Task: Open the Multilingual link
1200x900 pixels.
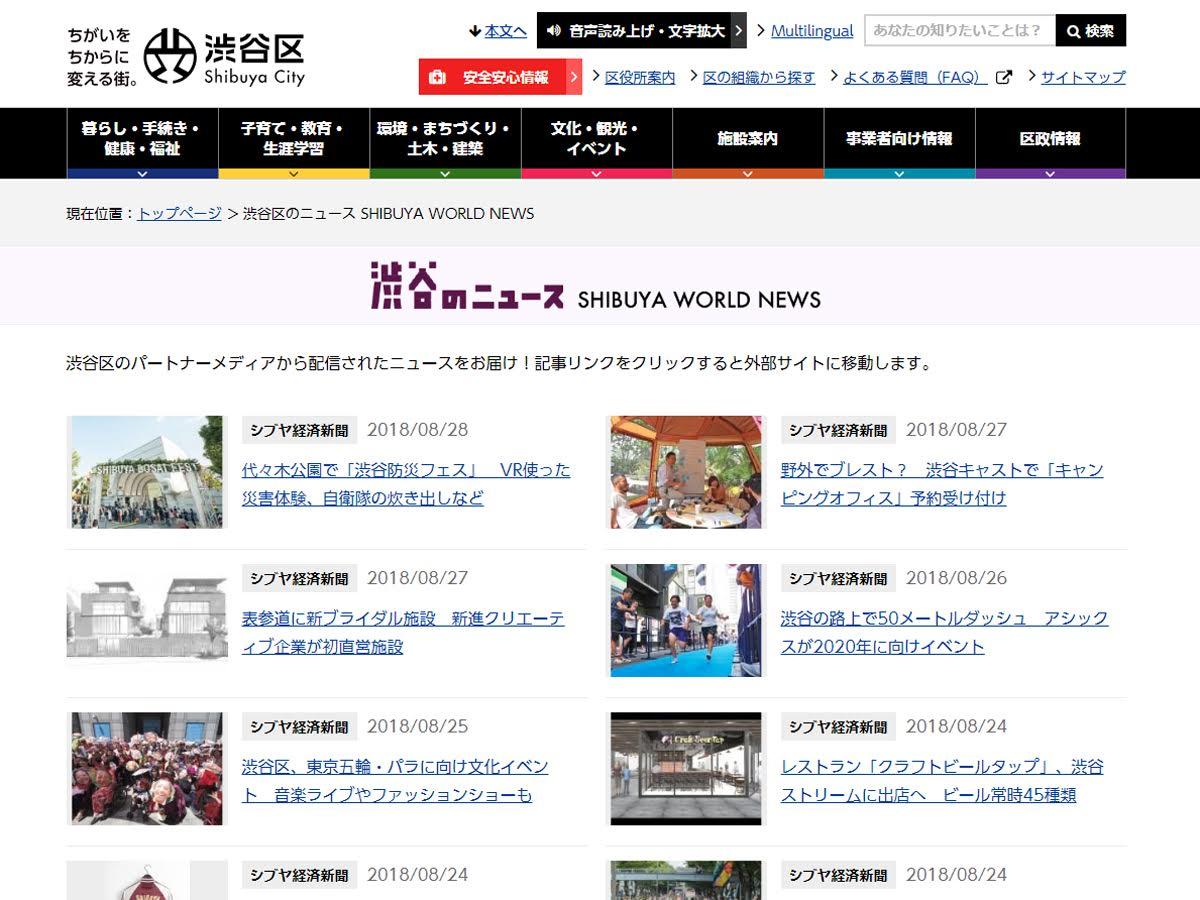Action: tap(812, 31)
